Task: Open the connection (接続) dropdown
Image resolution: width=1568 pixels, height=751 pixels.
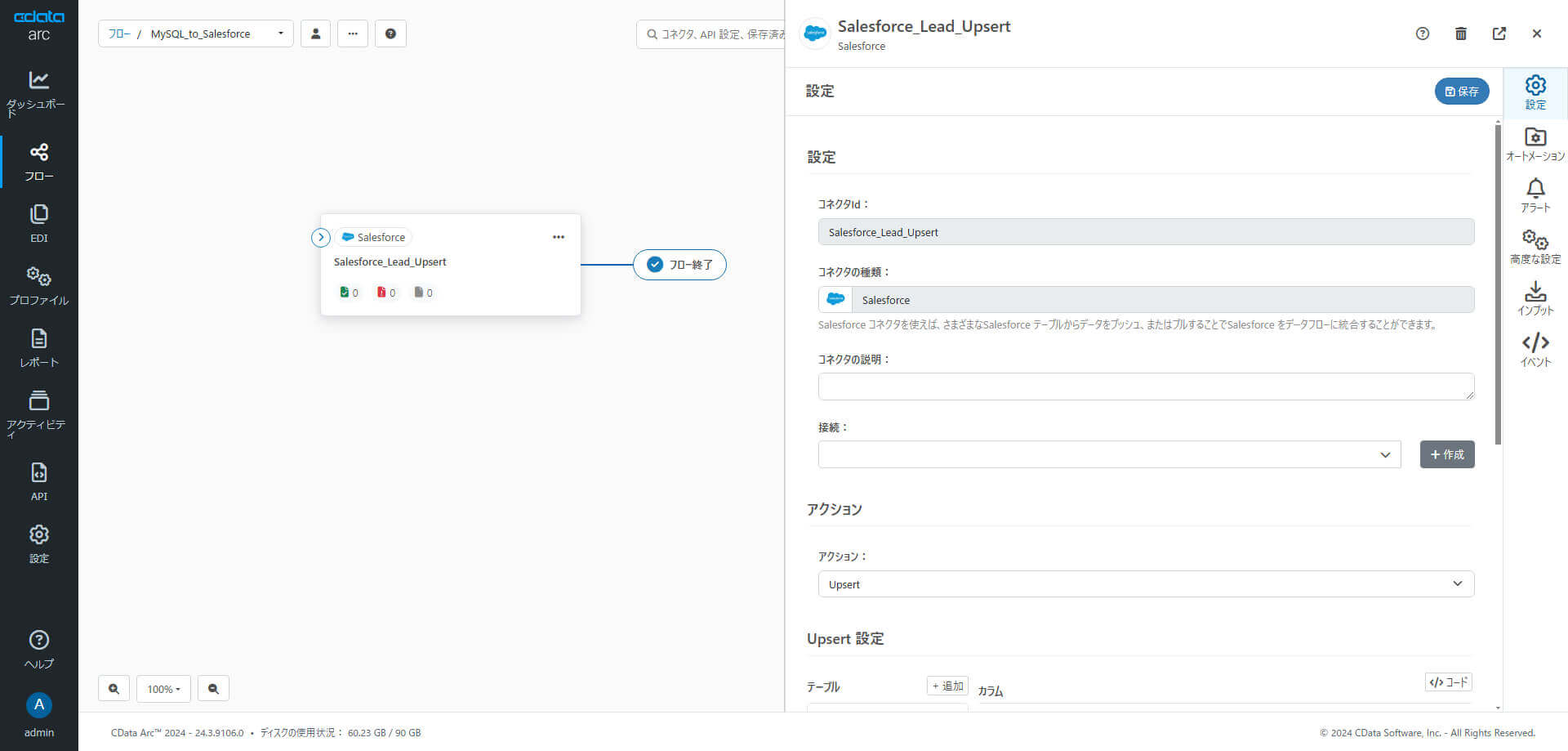Action: 1109,454
